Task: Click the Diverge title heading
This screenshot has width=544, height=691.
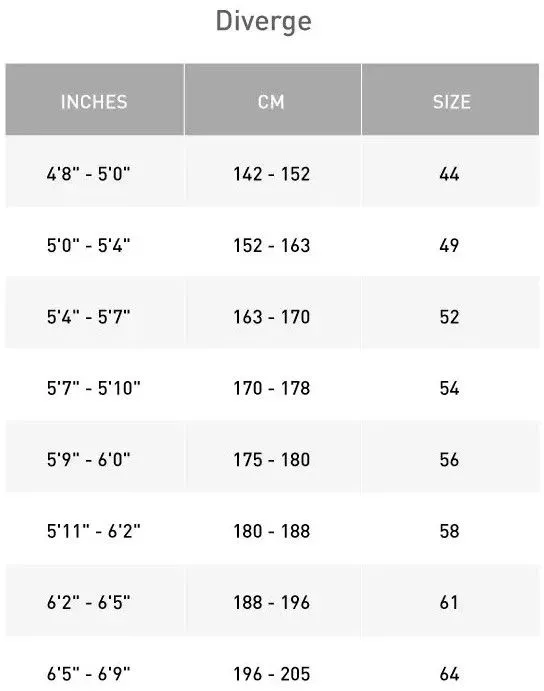Action: (264, 22)
